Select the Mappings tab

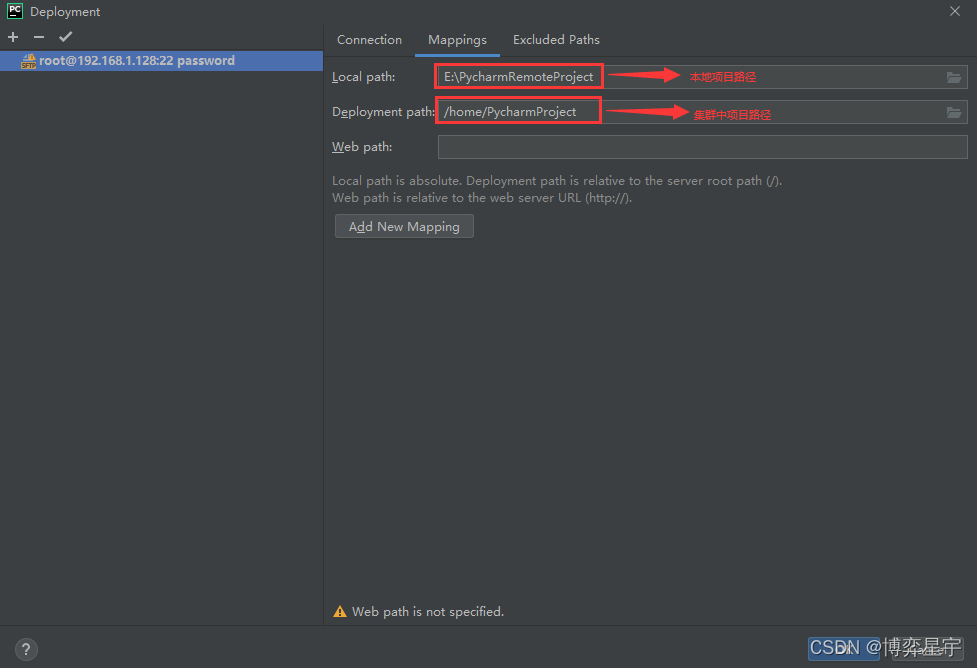click(457, 39)
